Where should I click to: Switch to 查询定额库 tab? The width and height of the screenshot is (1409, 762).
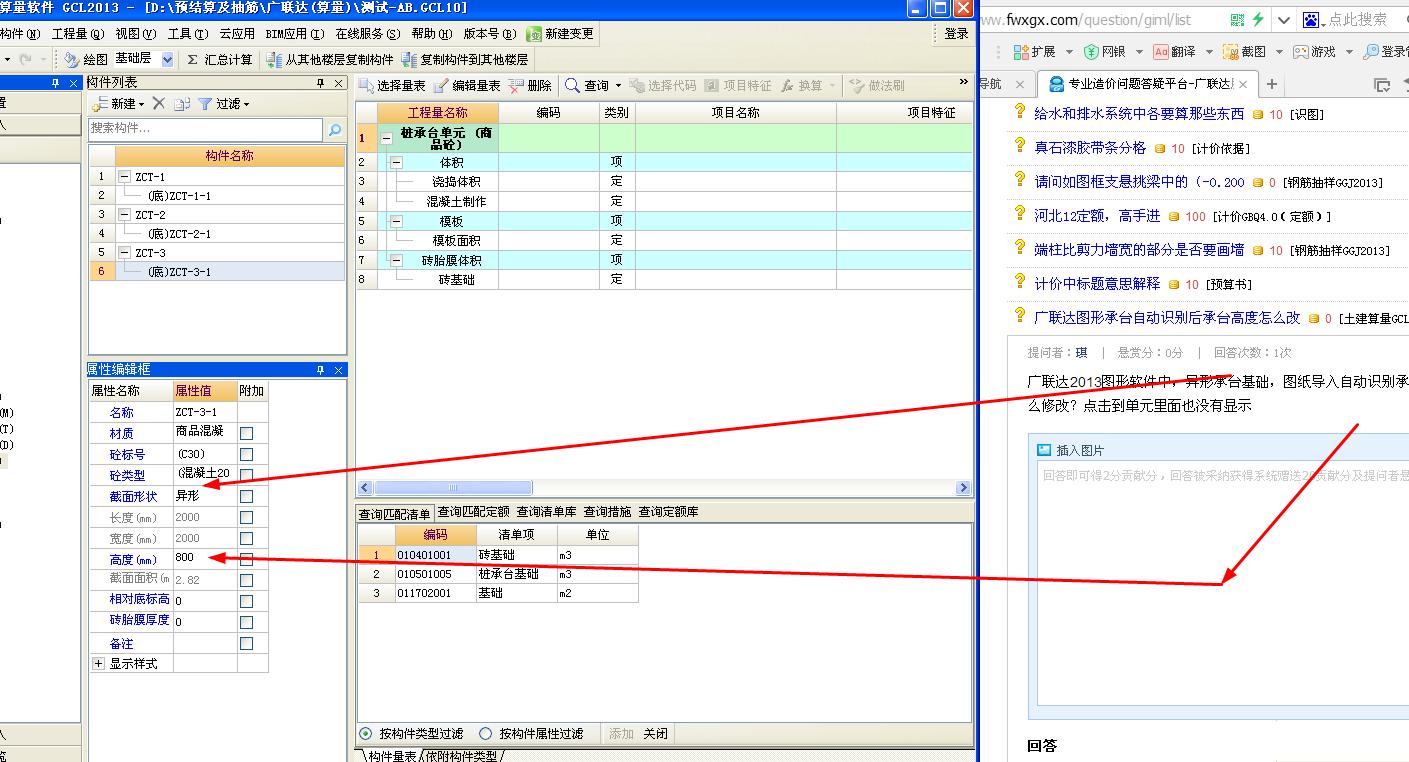coord(668,512)
